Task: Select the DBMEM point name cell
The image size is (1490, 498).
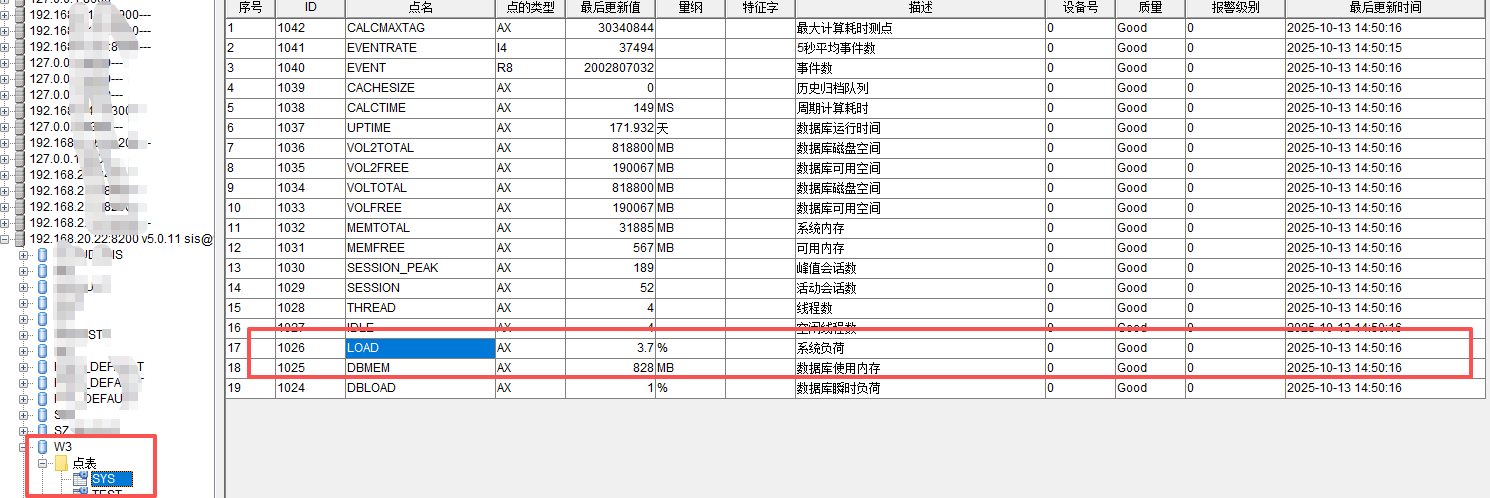Action: pyautogui.click(x=419, y=368)
